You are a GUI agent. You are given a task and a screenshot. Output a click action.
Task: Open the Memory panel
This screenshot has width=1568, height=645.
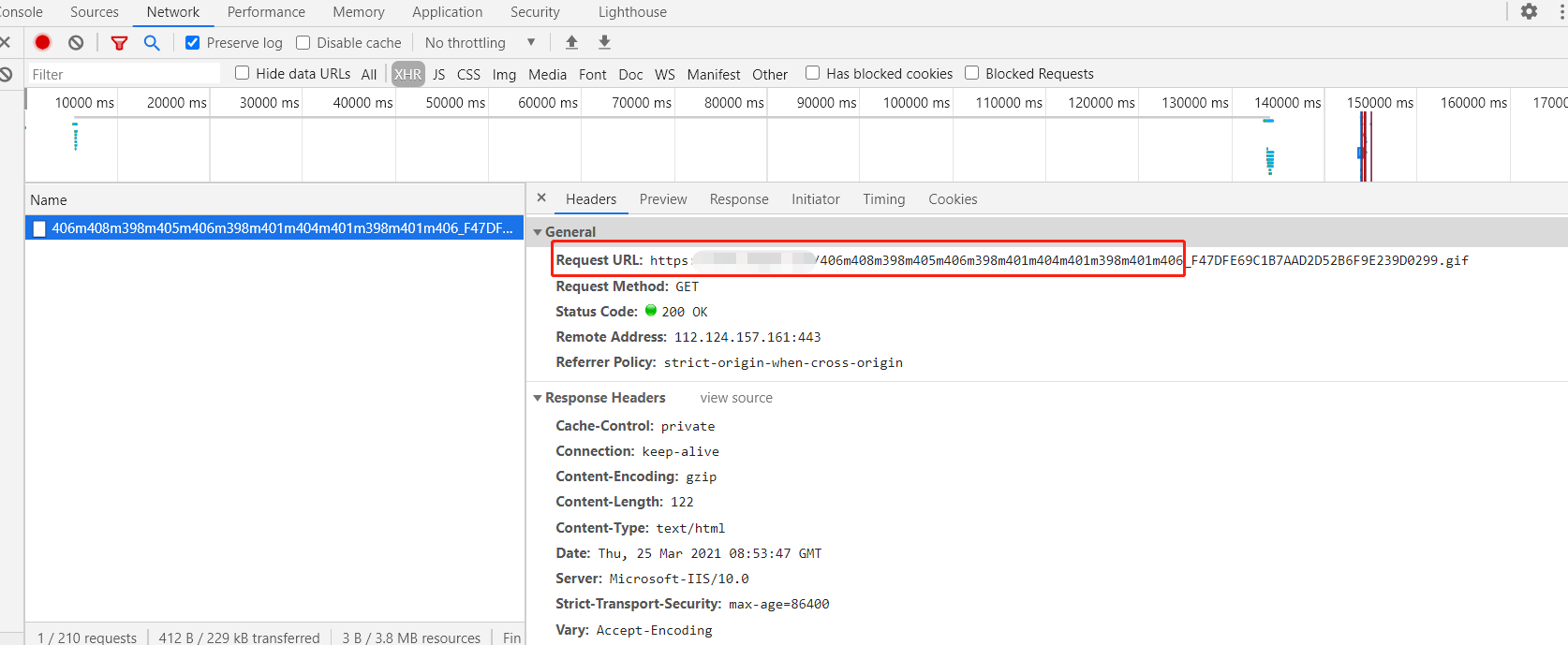coord(359,12)
